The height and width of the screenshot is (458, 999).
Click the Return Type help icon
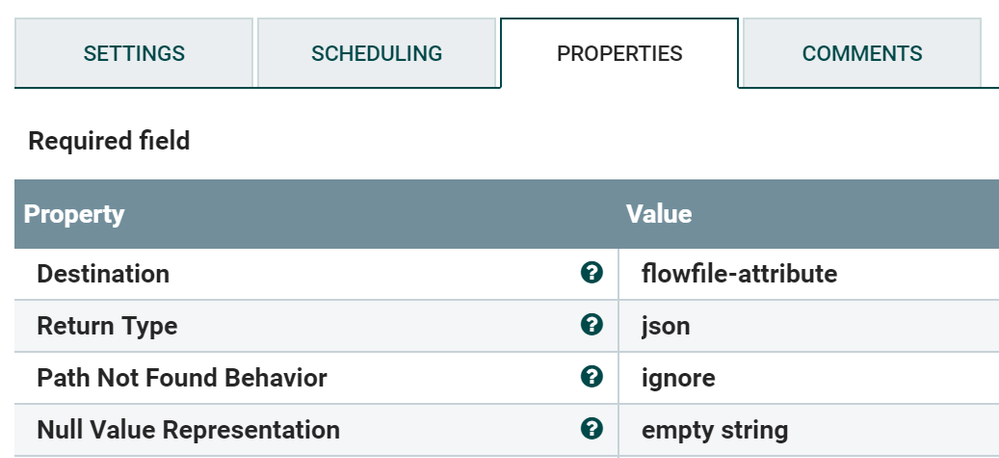click(x=591, y=325)
